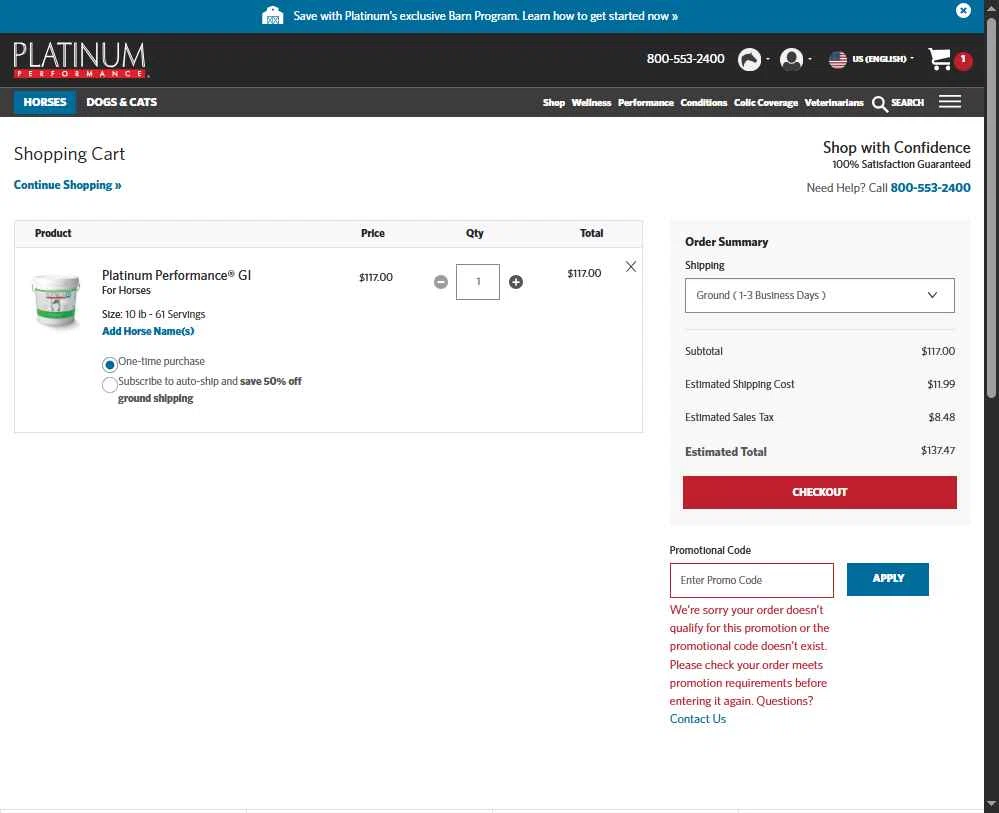Image resolution: width=999 pixels, height=813 pixels.
Task: Call the 800-553-2400 help link
Action: (x=930, y=188)
